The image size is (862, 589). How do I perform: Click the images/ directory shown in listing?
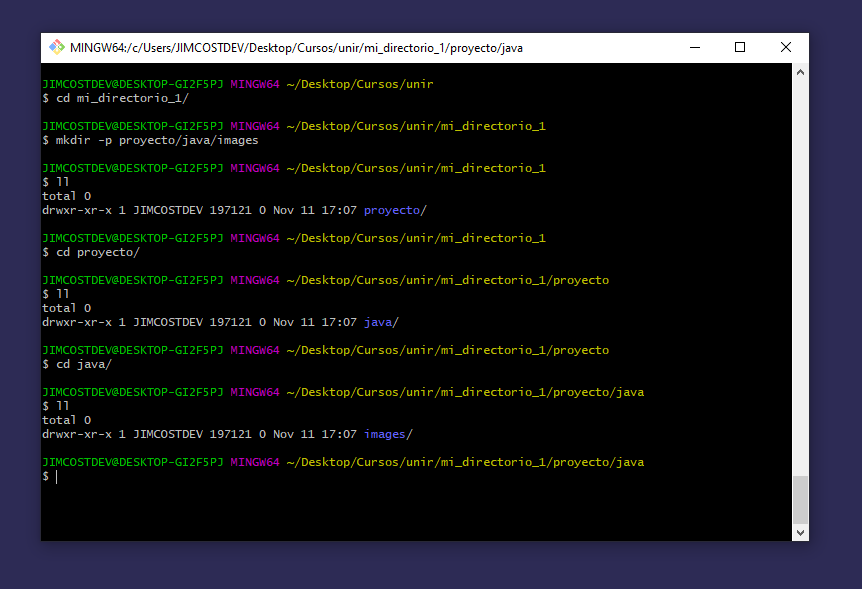point(386,433)
